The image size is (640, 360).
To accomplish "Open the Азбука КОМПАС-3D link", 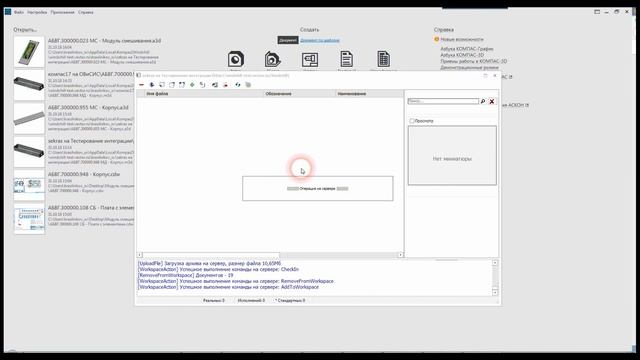I will 462,55.
